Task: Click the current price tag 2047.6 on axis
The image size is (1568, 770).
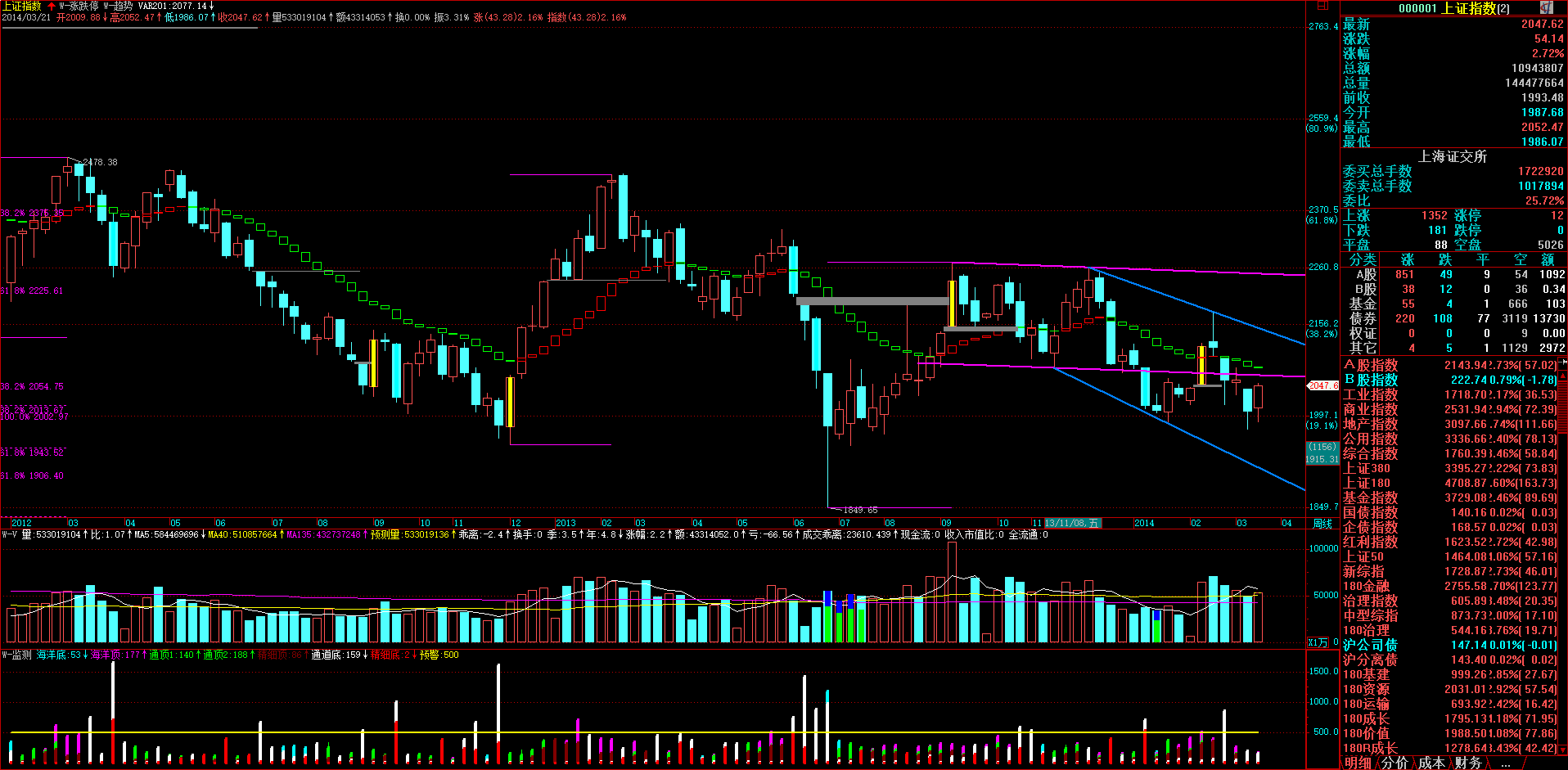Action: point(1322,385)
